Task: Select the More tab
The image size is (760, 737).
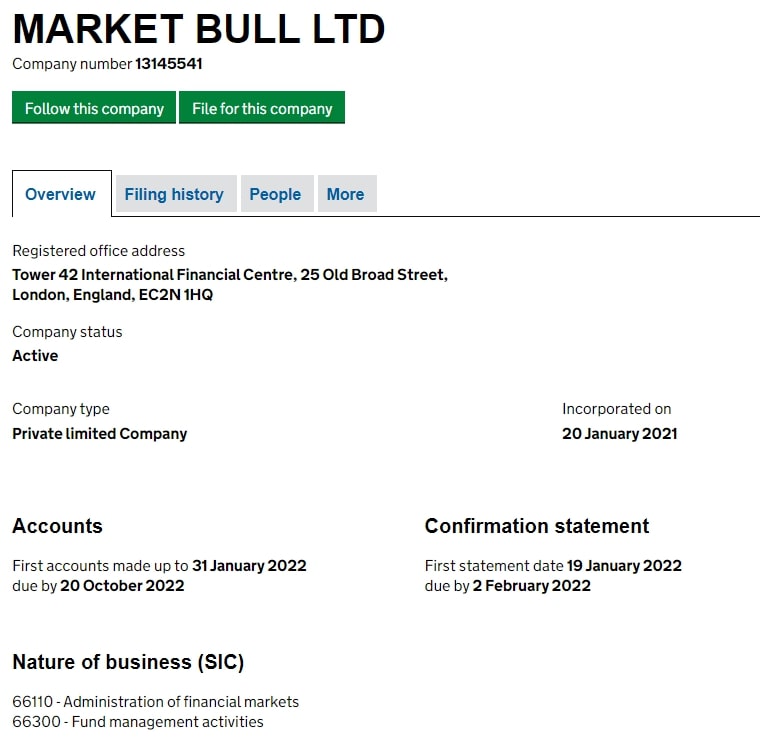Action: coord(345,194)
